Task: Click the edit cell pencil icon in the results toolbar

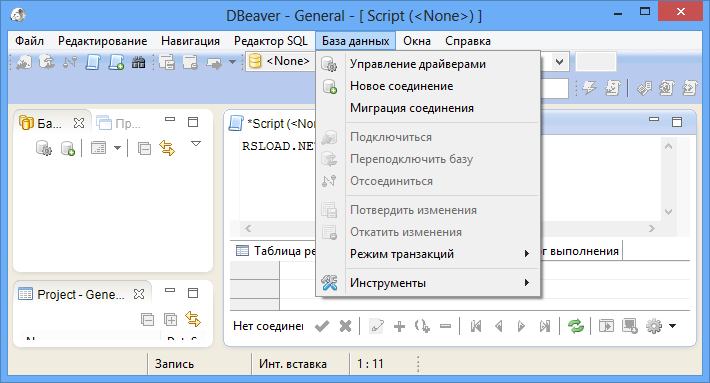Action: [x=376, y=326]
